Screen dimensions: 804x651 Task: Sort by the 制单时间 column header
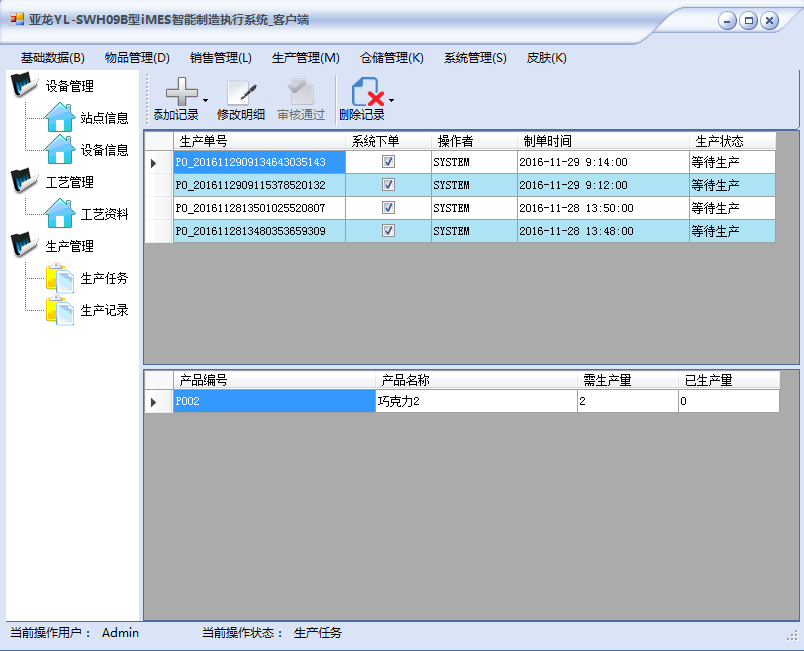[603, 141]
